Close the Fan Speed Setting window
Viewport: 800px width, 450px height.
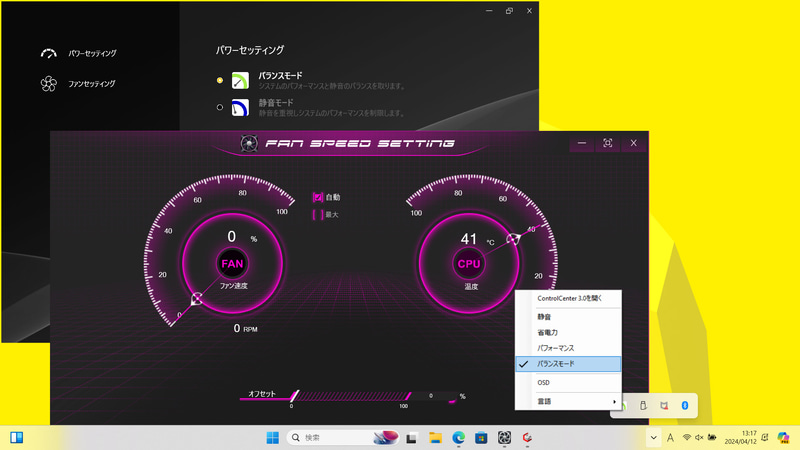coord(634,143)
